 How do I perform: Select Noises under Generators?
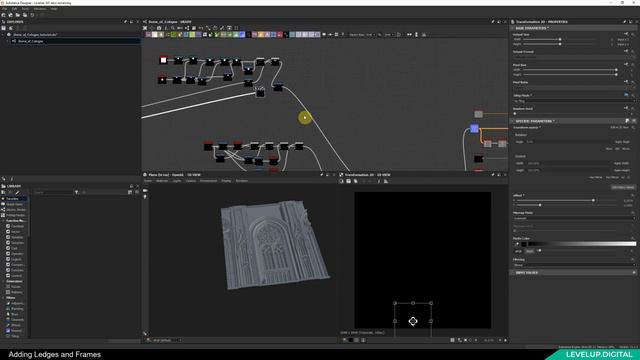16,287
